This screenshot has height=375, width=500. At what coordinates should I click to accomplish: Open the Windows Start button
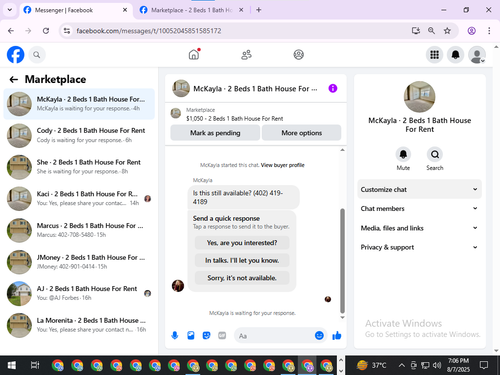point(11,365)
